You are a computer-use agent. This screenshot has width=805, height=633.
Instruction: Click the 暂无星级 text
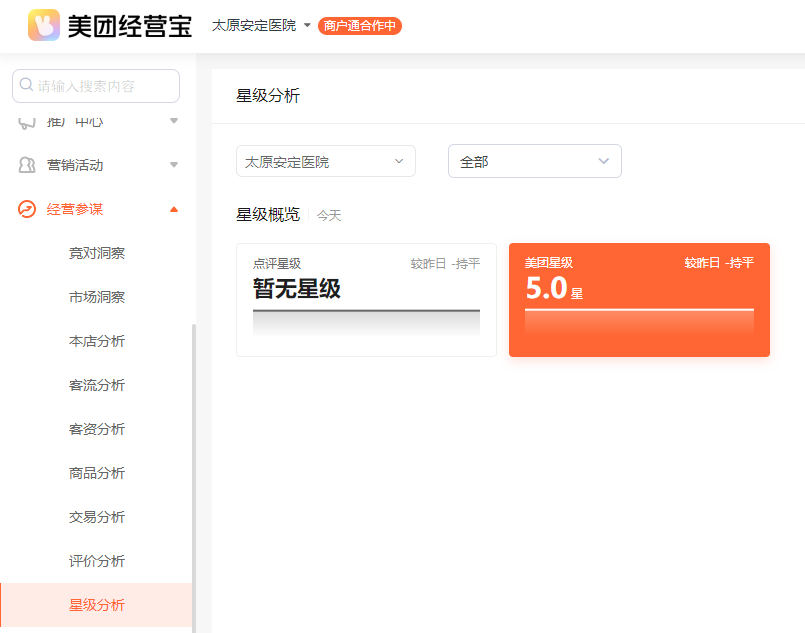coord(297,289)
